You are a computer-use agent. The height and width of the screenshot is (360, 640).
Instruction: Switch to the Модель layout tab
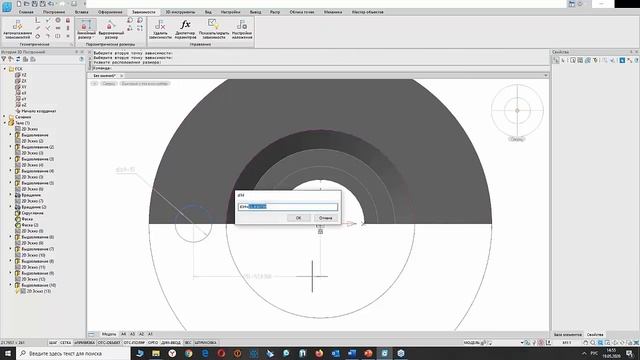pyautogui.click(x=109, y=334)
